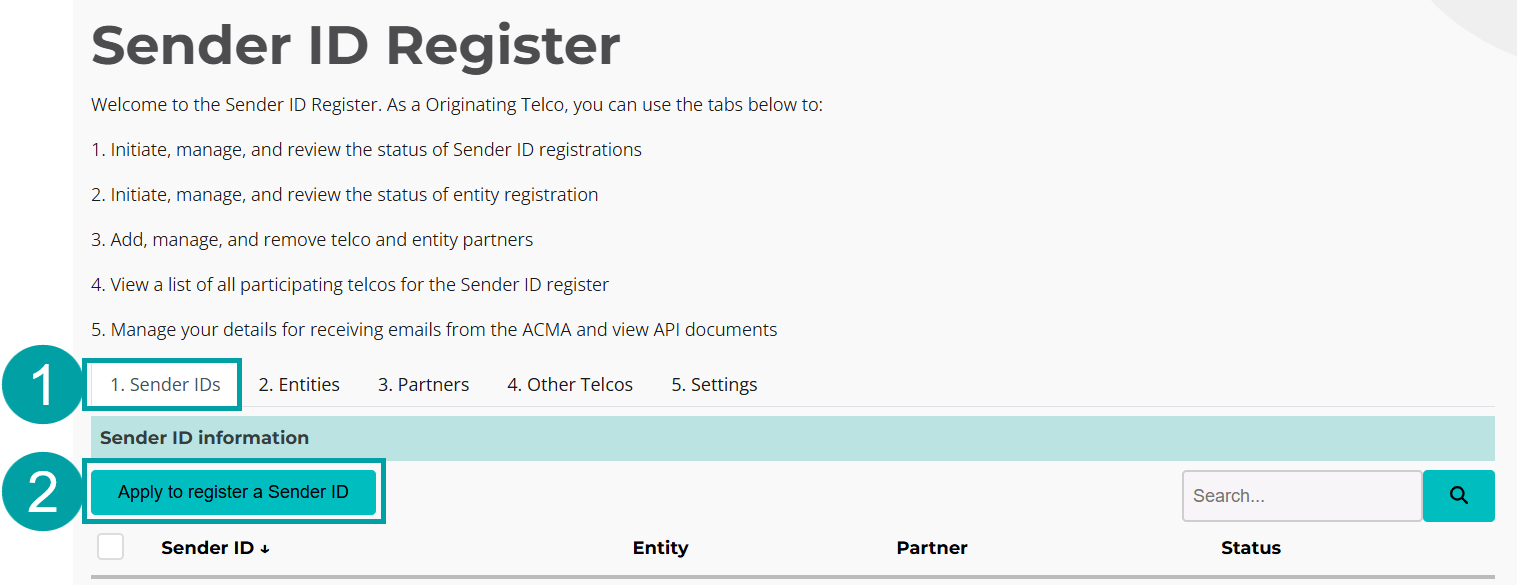Sort the table by the Entity column
1517x585 pixels.
click(x=660, y=548)
